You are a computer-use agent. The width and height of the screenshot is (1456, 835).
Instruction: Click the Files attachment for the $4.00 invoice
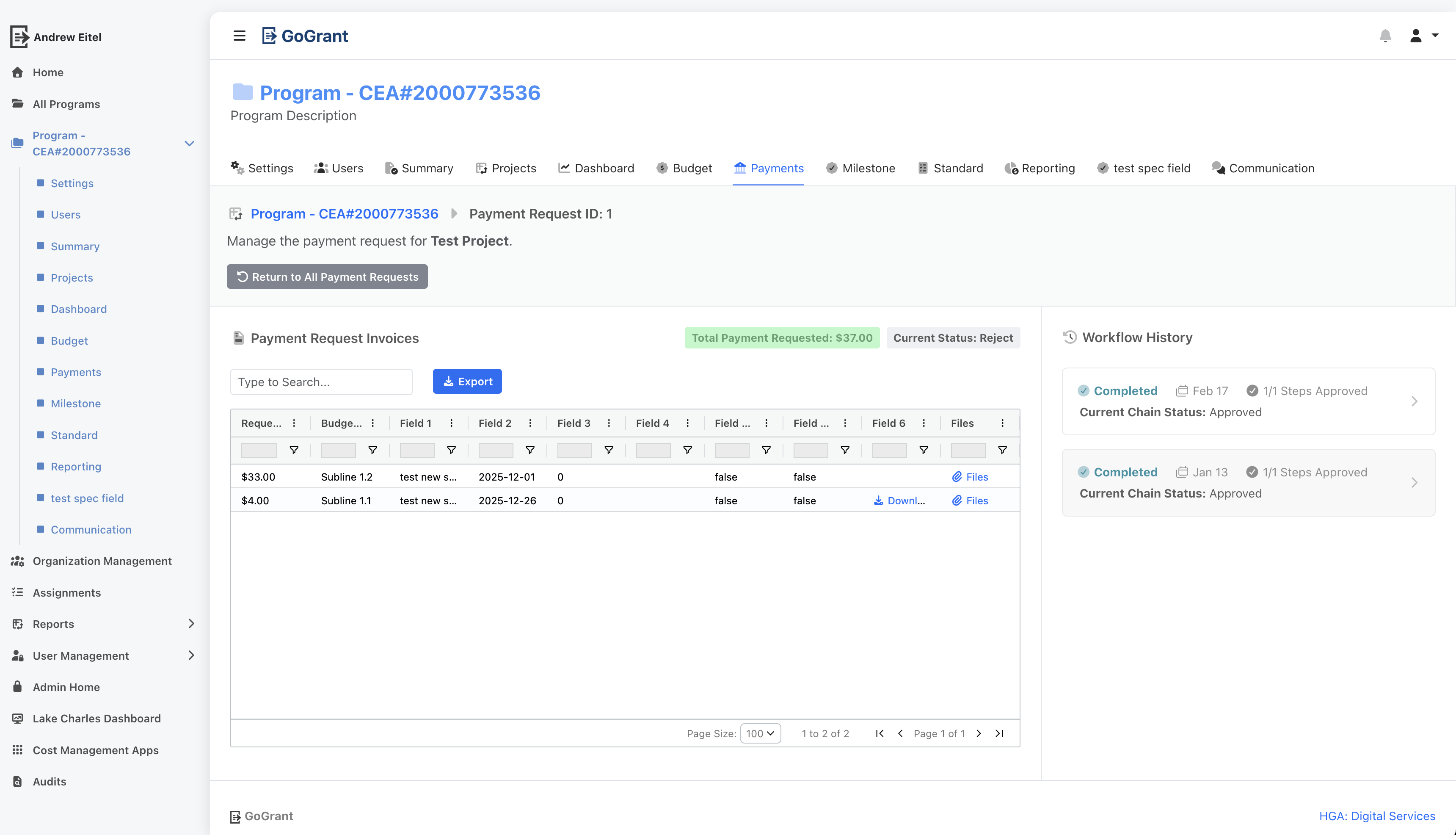point(970,500)
